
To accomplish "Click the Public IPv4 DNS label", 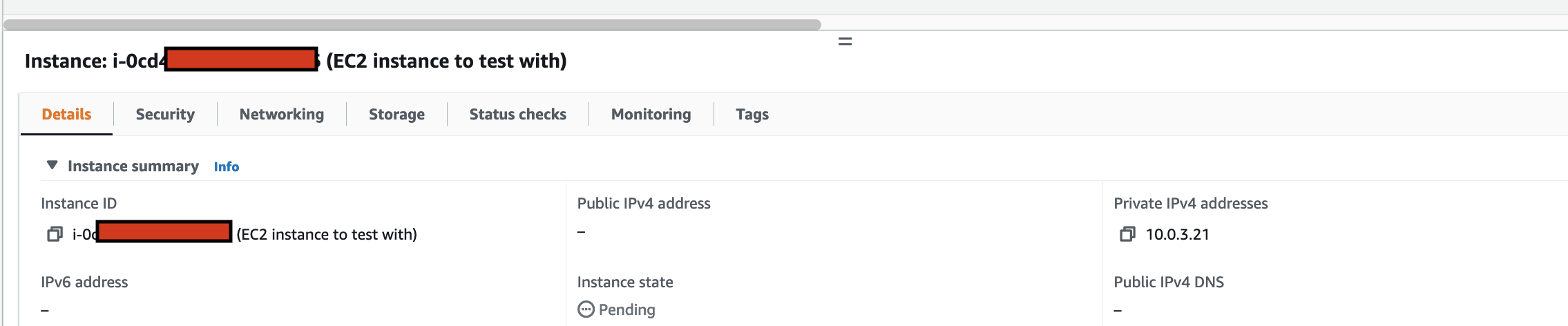I will click(1169, 282).
